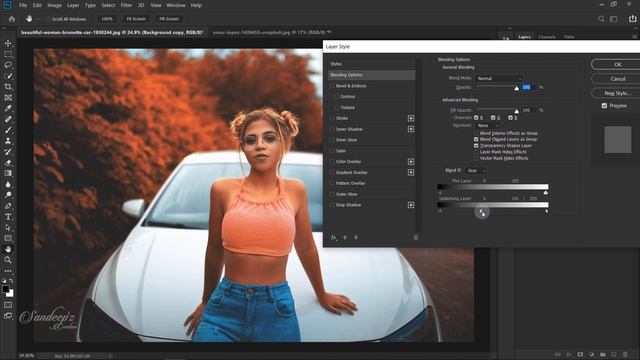Open the Knockout dropdown

pyautogui.click(x=487, y=126)
